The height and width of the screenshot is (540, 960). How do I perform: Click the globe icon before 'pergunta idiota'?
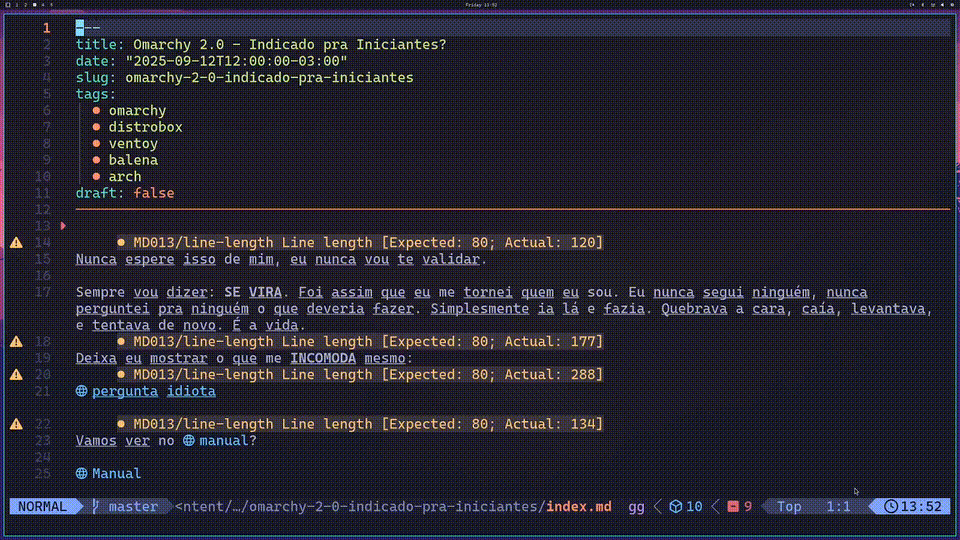(81, 391)
